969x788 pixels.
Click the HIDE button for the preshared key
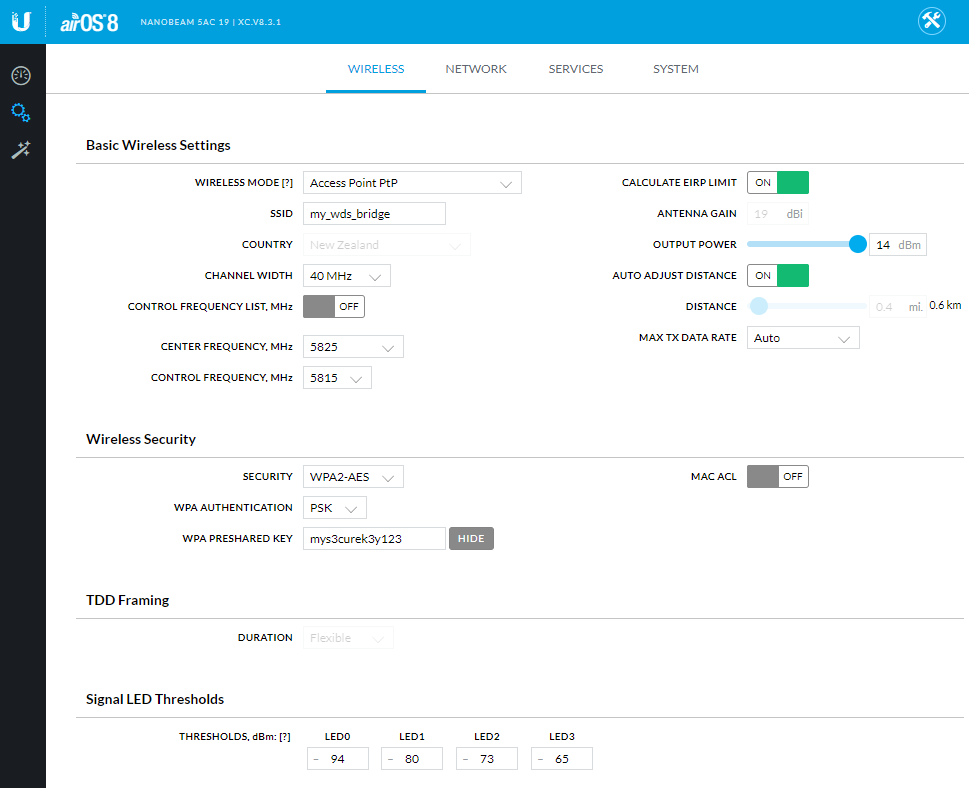coord(471,538)
